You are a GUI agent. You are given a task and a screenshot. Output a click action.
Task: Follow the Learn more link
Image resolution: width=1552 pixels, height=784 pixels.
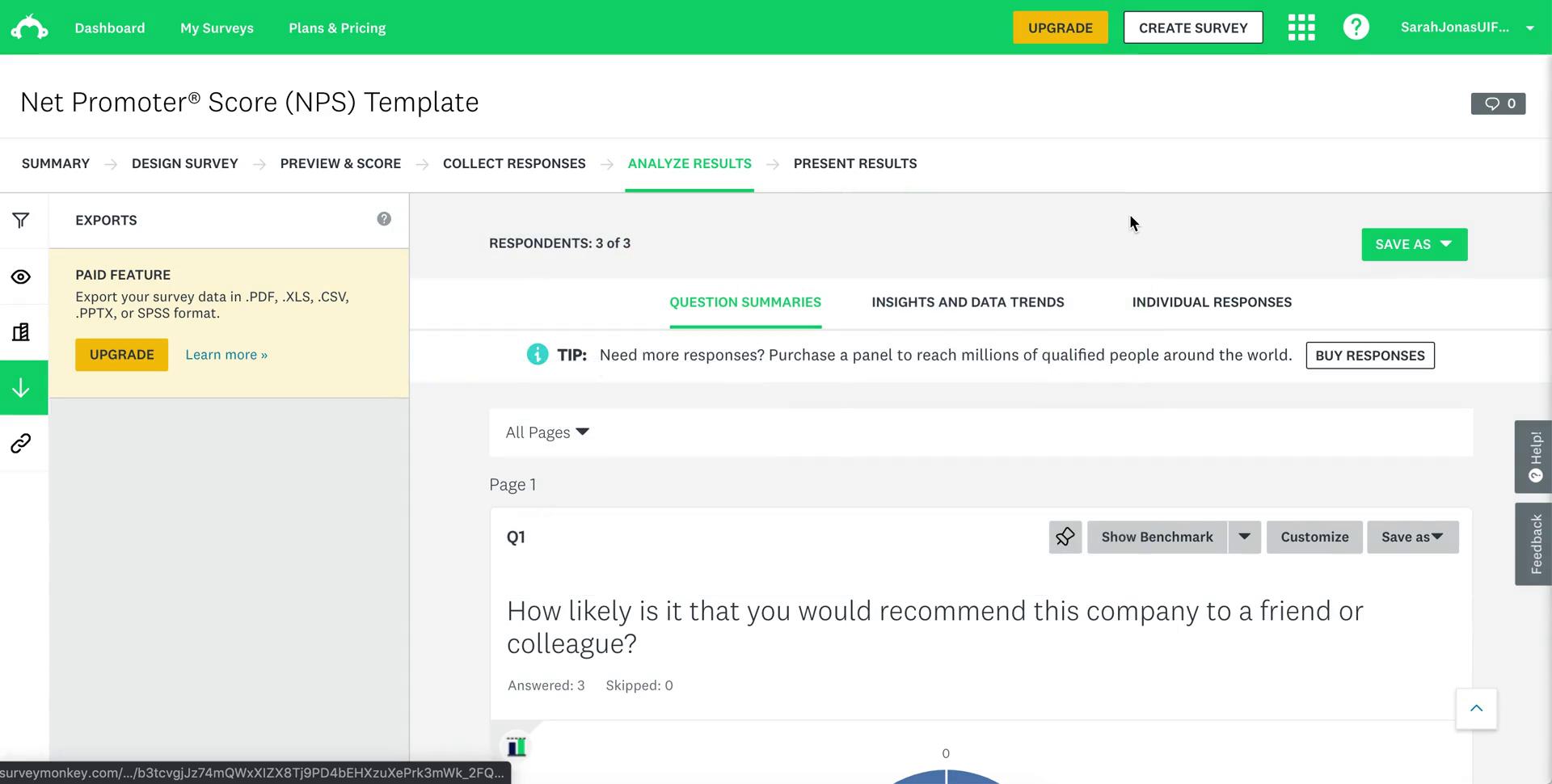click(226, 355)
